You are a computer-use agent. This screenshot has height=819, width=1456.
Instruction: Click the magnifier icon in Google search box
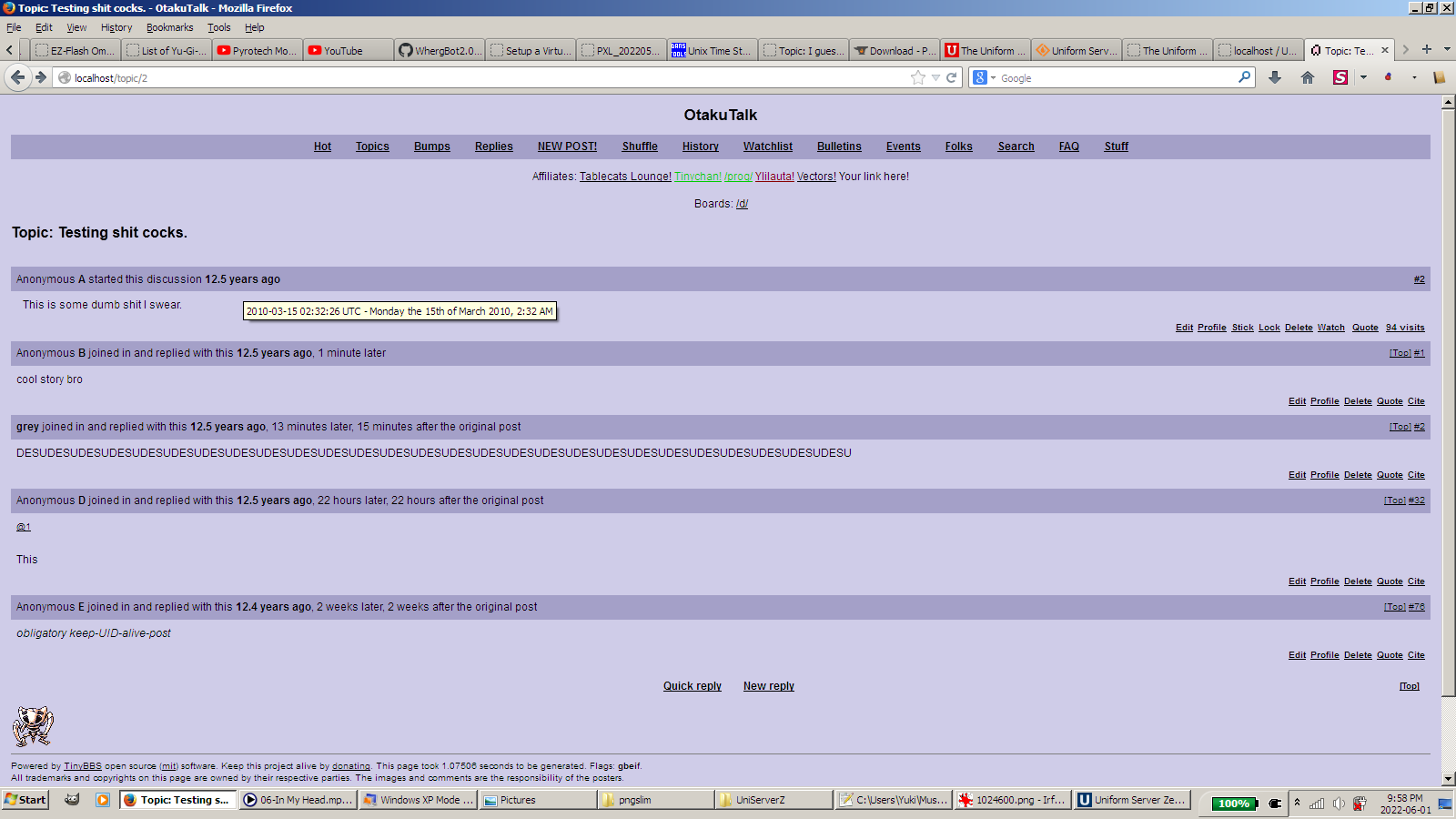pyautogui.click(x=1244, y=78)
